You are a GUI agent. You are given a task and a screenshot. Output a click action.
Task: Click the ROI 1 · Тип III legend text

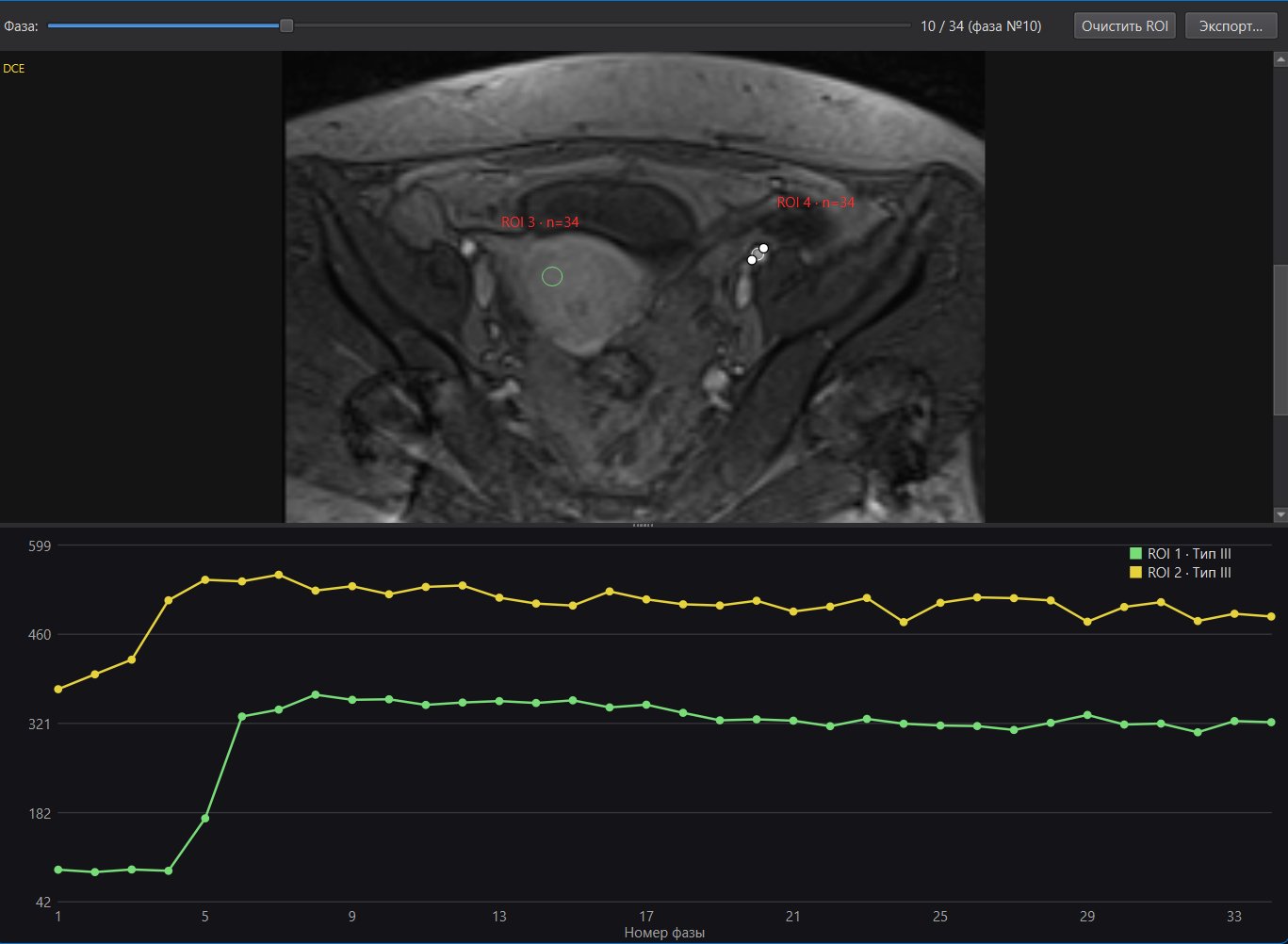pos(1189,554)
